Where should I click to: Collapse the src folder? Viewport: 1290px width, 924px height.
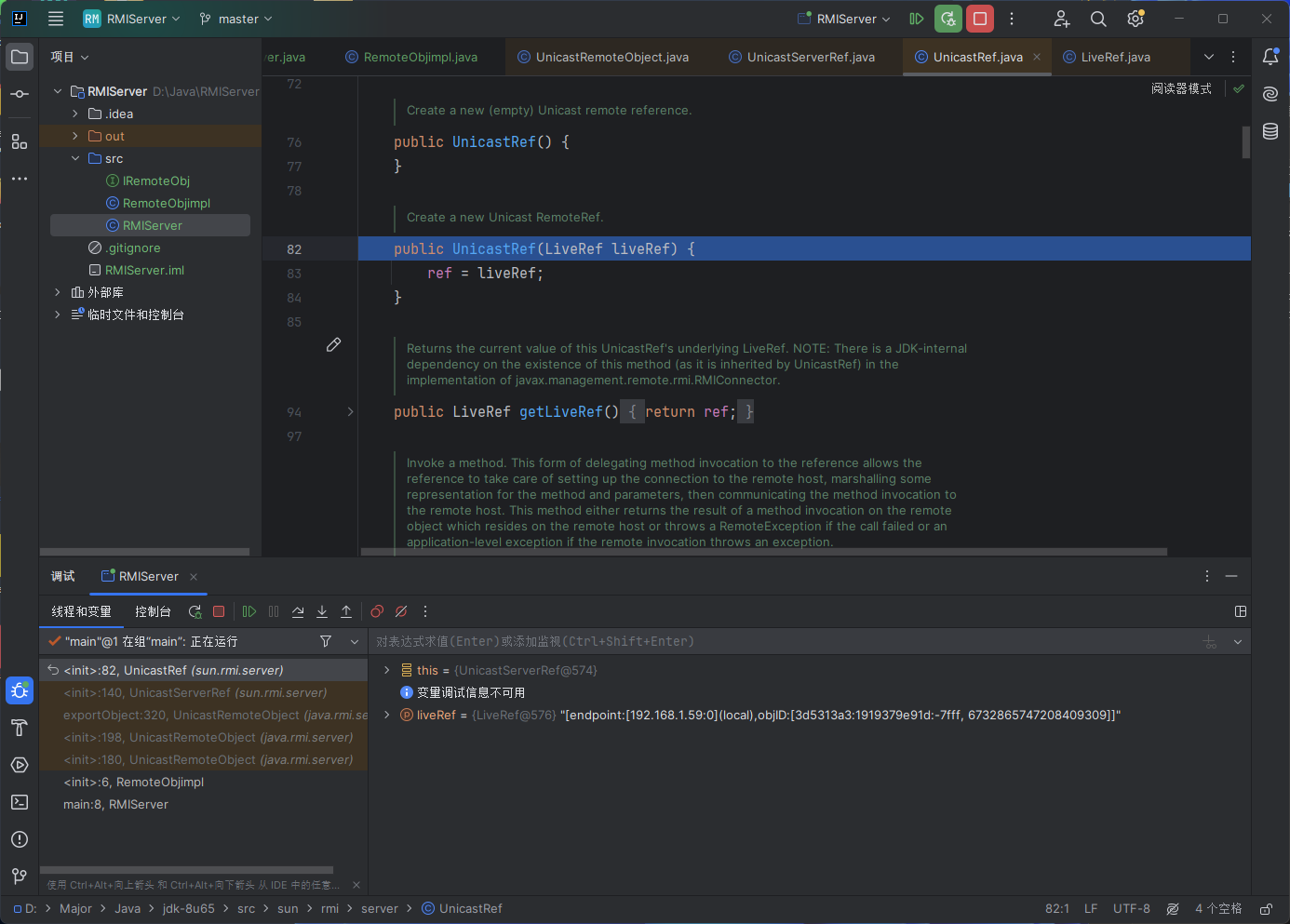75,158
